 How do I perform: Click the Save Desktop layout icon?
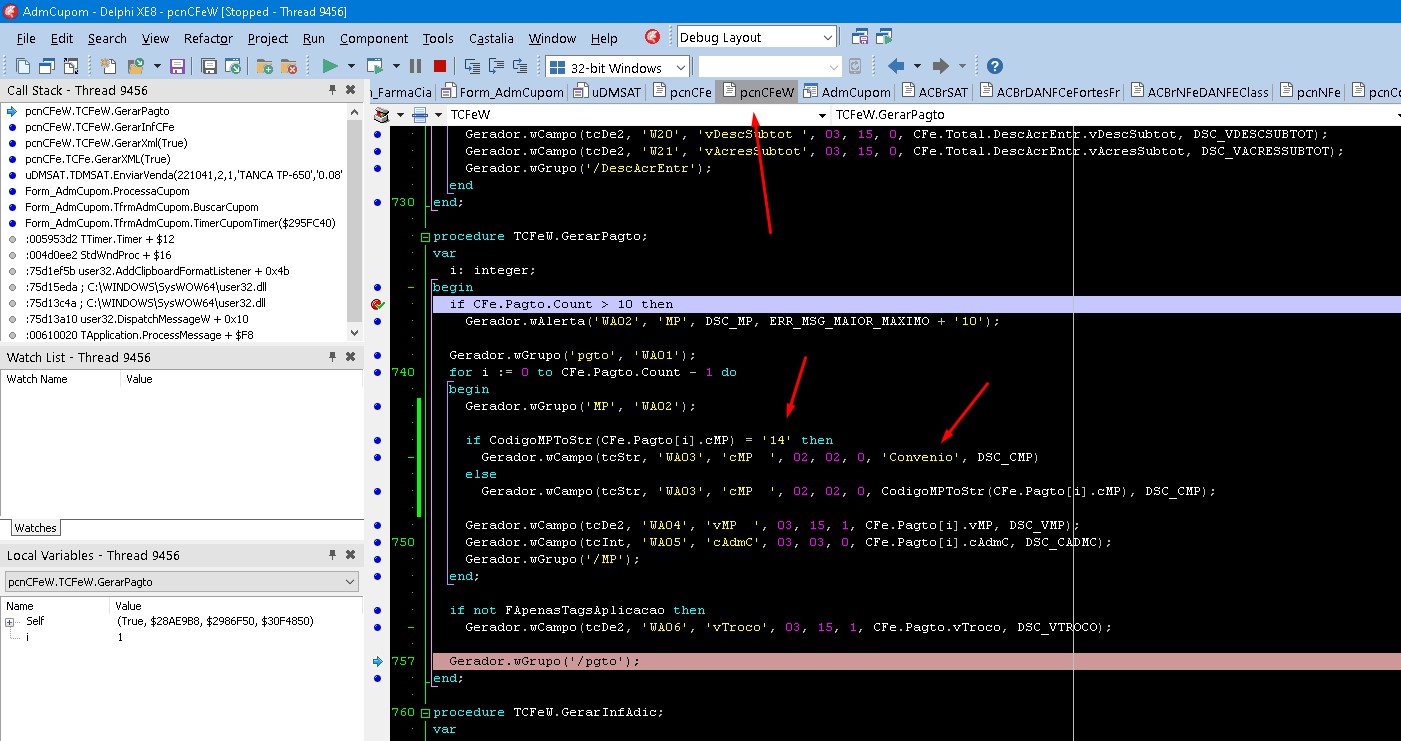click(x=860, y=37)
